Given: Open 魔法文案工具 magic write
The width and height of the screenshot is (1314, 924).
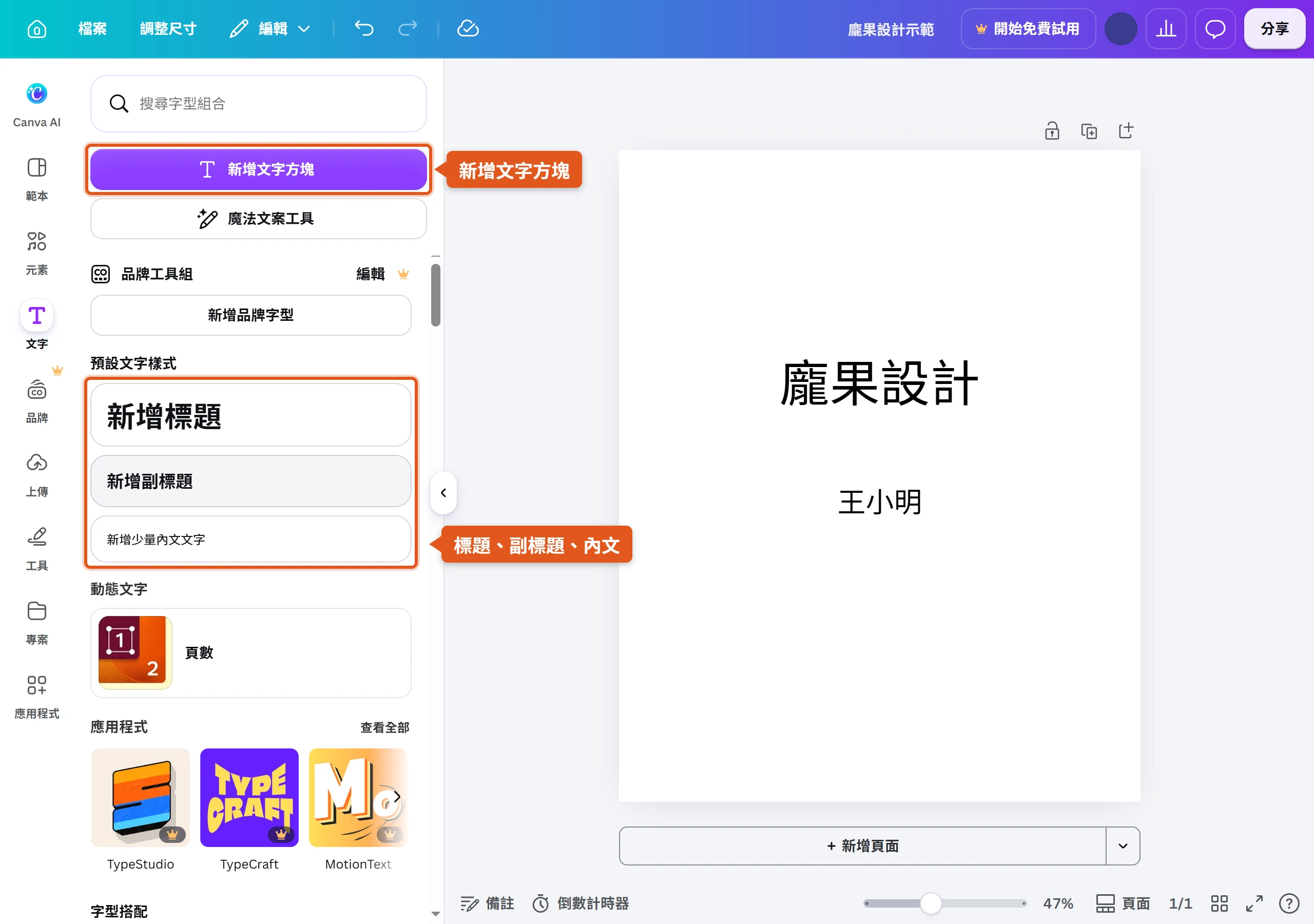Looking at the screenshot, I should [259, 219].
